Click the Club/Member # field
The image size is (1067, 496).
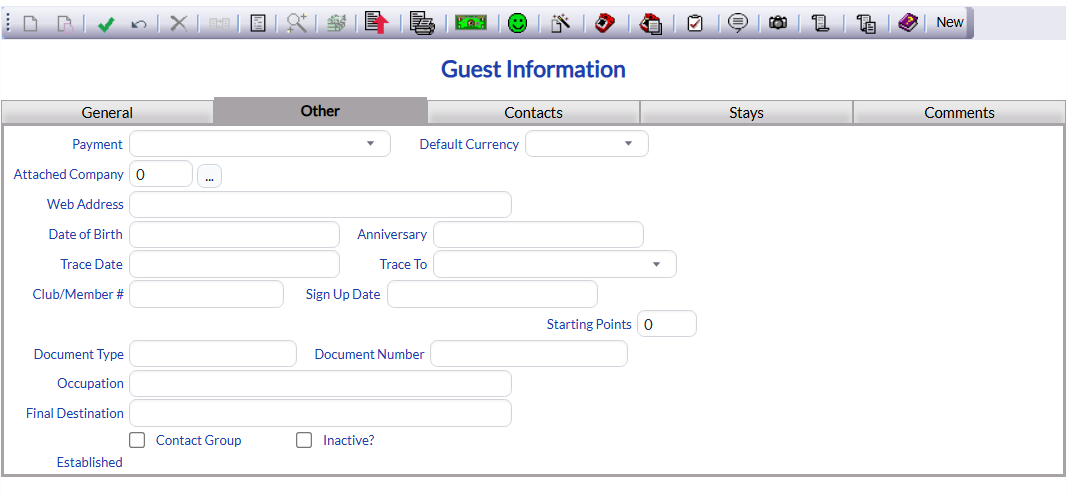206,294
